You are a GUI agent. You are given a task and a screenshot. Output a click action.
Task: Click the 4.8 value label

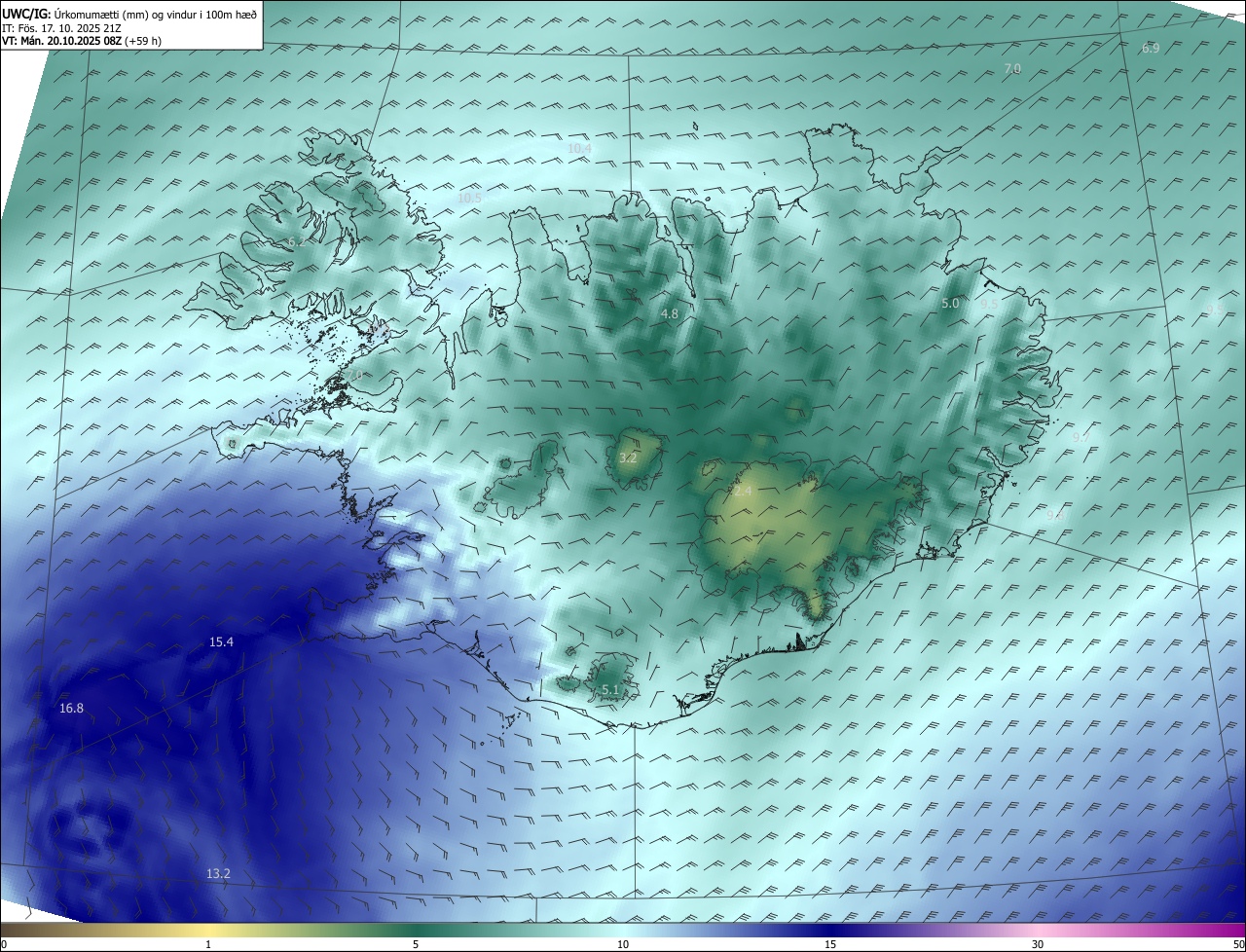tap(669, 313)
